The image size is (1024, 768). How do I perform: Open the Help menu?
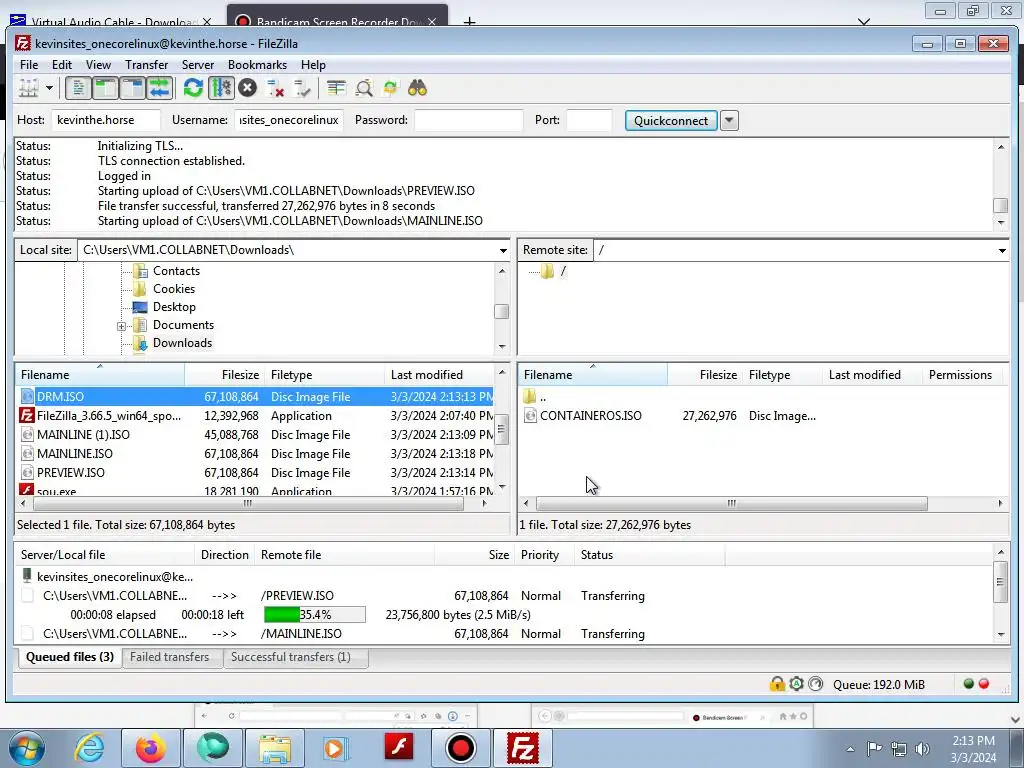pyautogui.click(x=313, y=65)
